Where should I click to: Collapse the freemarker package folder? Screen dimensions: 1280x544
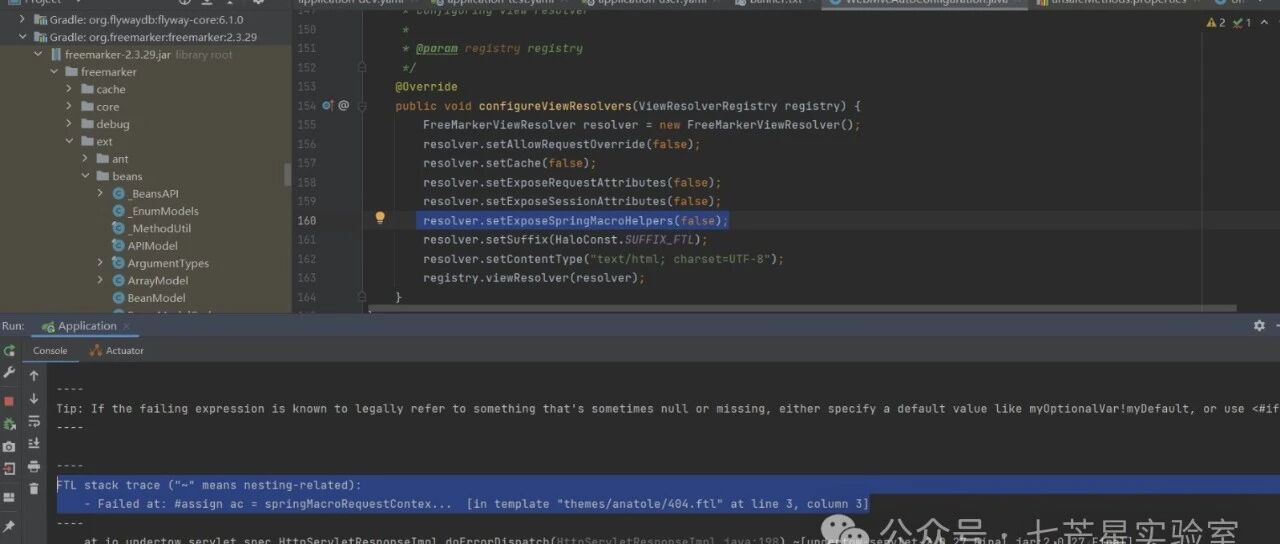[54, 72]
